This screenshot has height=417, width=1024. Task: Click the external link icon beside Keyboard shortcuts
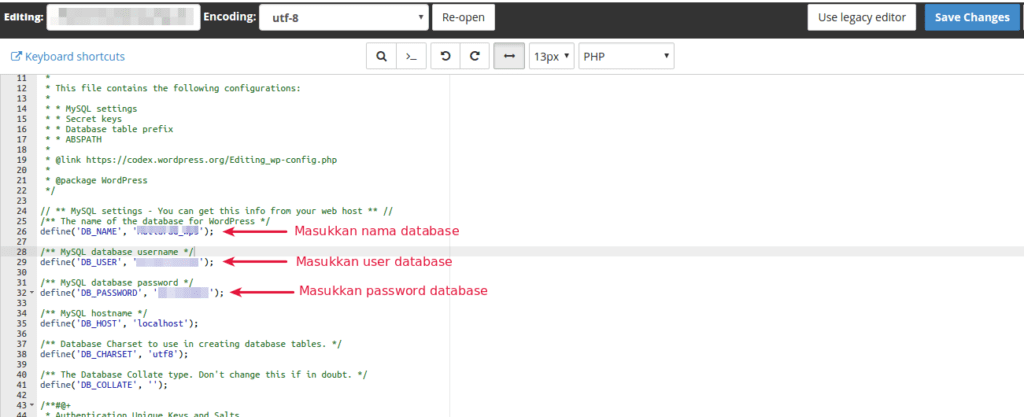[x=16, y=57]
